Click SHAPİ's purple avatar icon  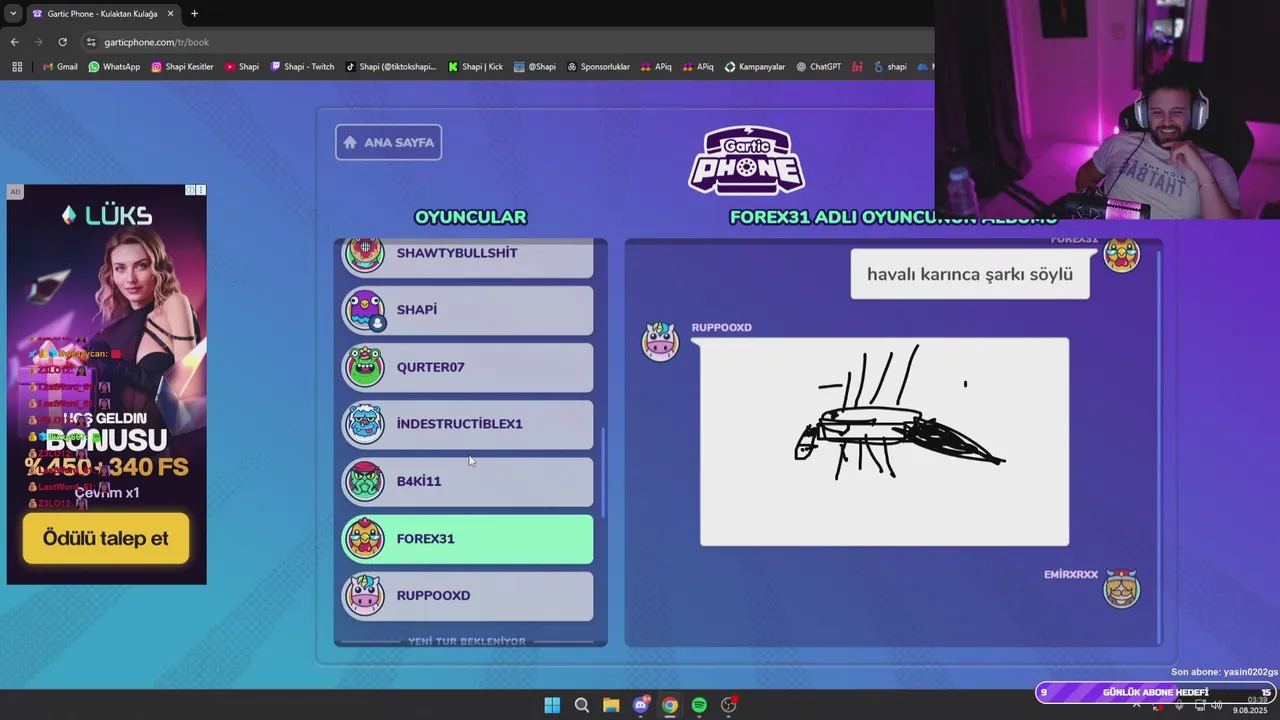(364, 310)
